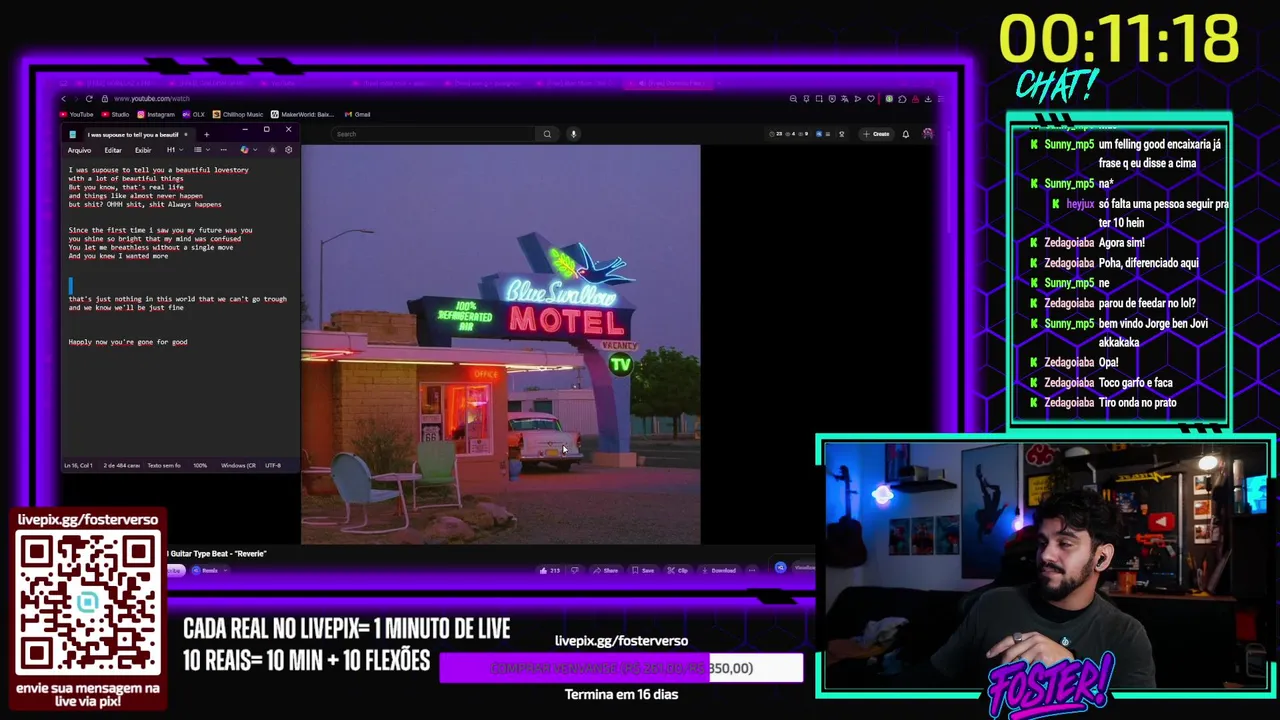The image size is (1280, 720).
Task: Open the browser downloads icon
Action: click(928, 99)
